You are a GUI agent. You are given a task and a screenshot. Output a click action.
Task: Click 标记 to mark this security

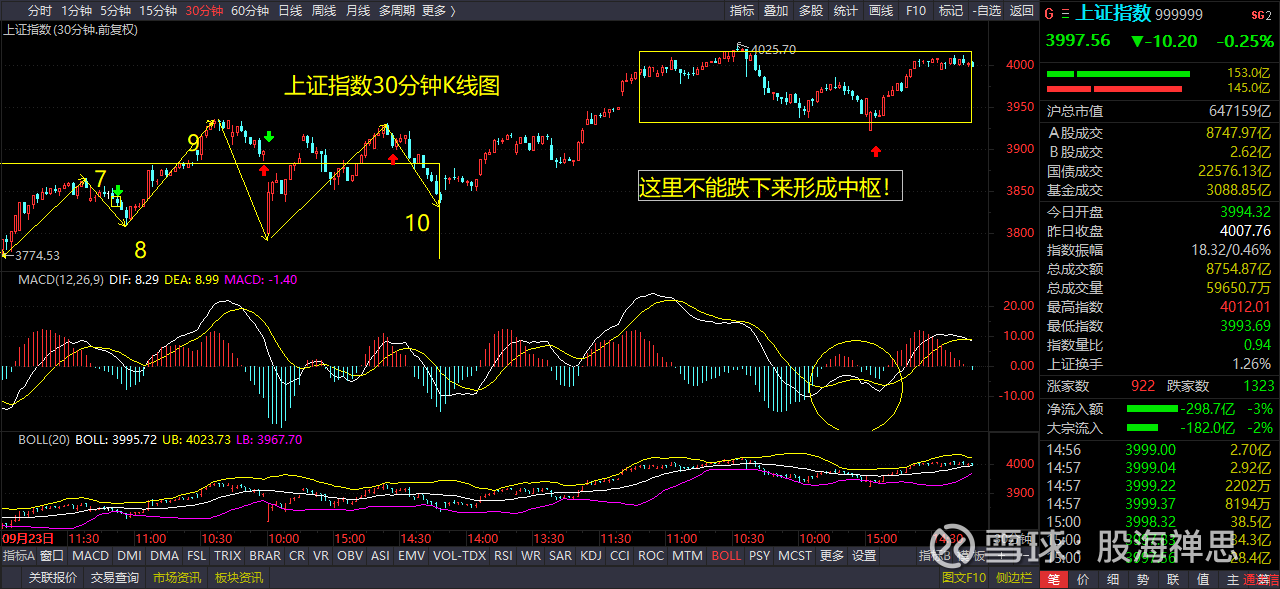(951, 11)
